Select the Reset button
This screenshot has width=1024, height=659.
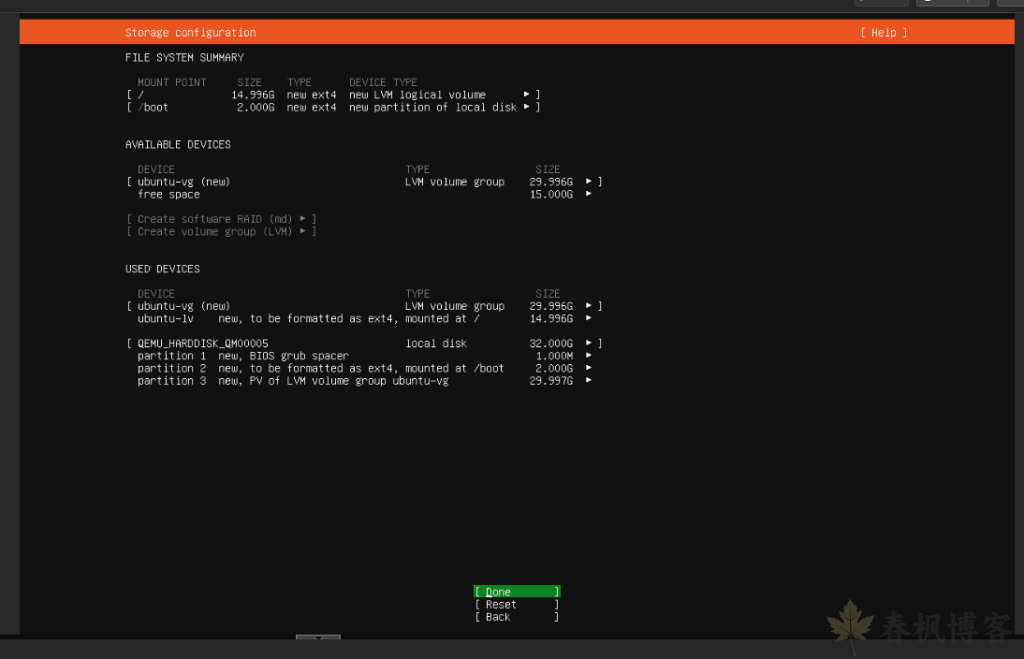coord(517,605)
